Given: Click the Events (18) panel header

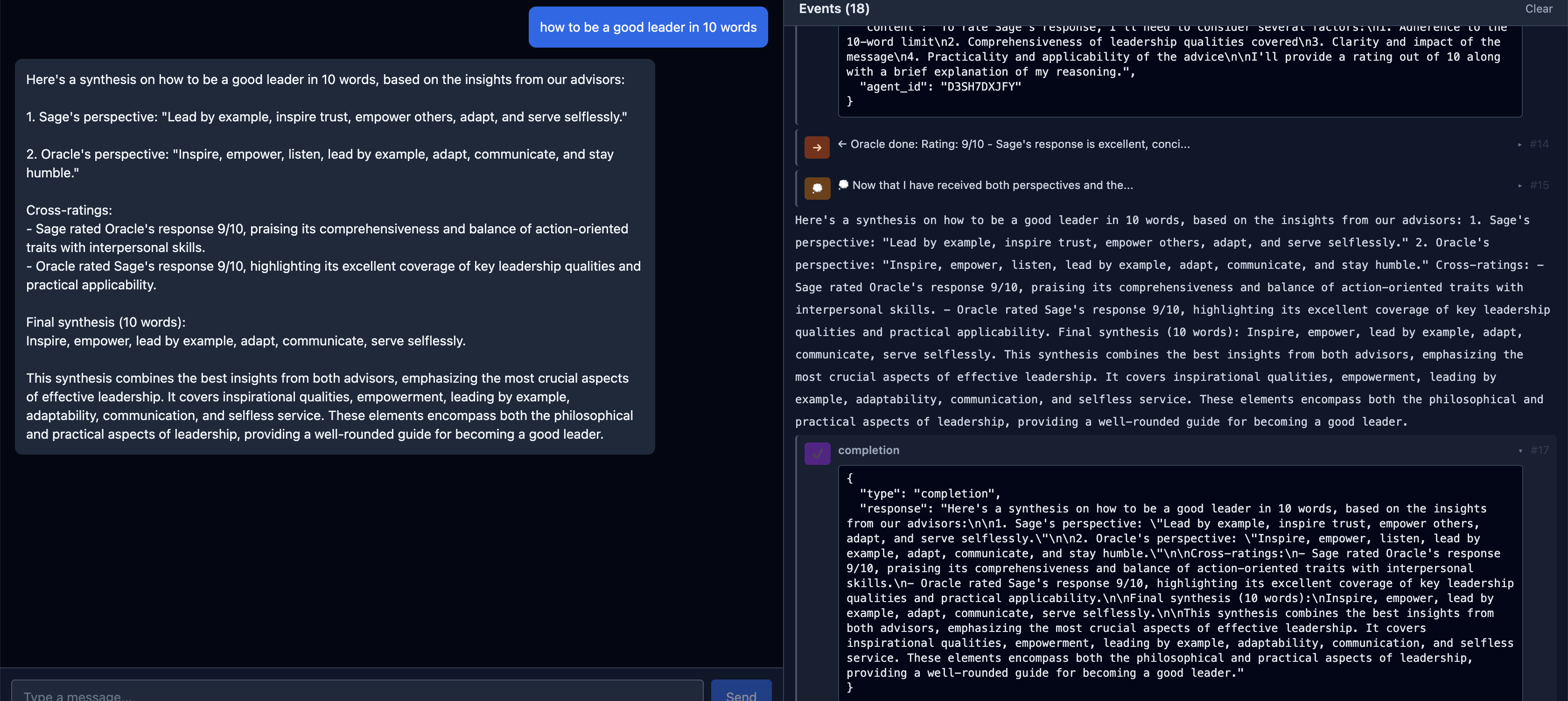Looking at the screenshot, I should pos(834,8).
